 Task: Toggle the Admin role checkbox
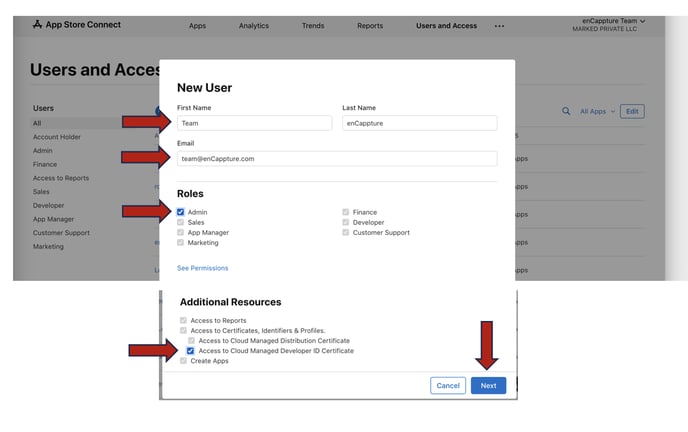pyautogui.click(x=180, y=212)
